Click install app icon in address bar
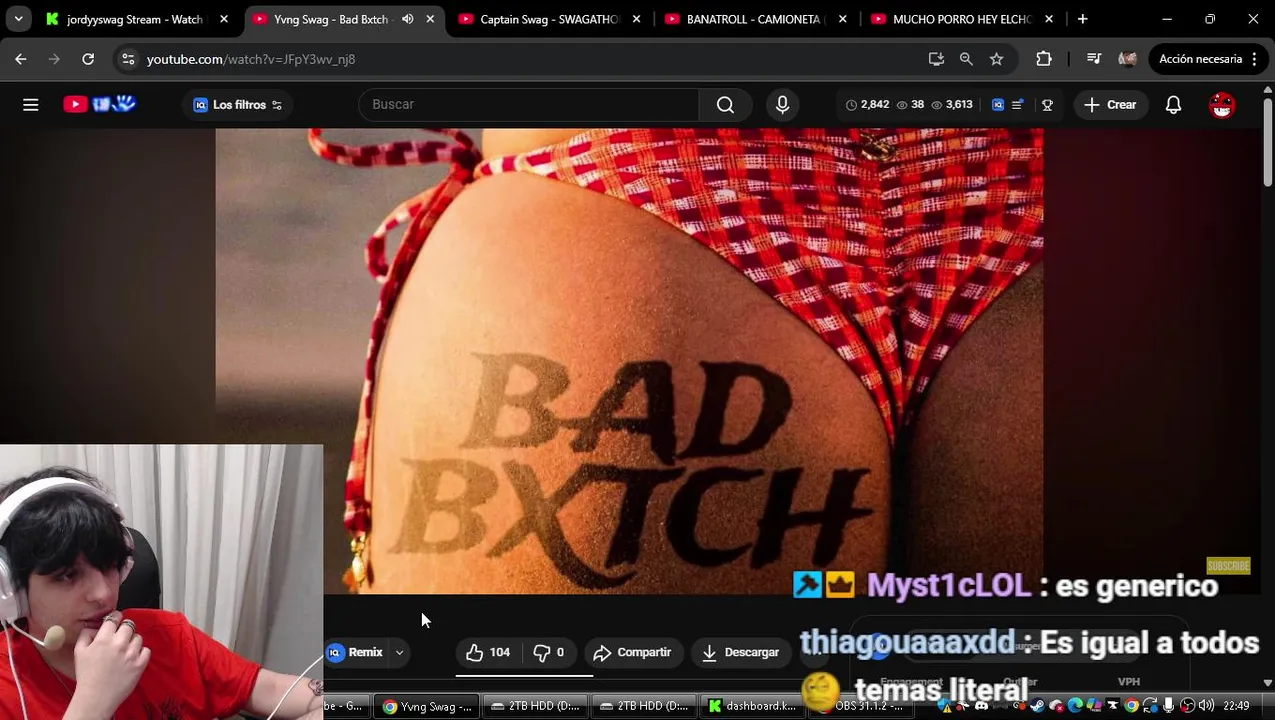Screen dimensions: 1275x720 click(936, 59)
